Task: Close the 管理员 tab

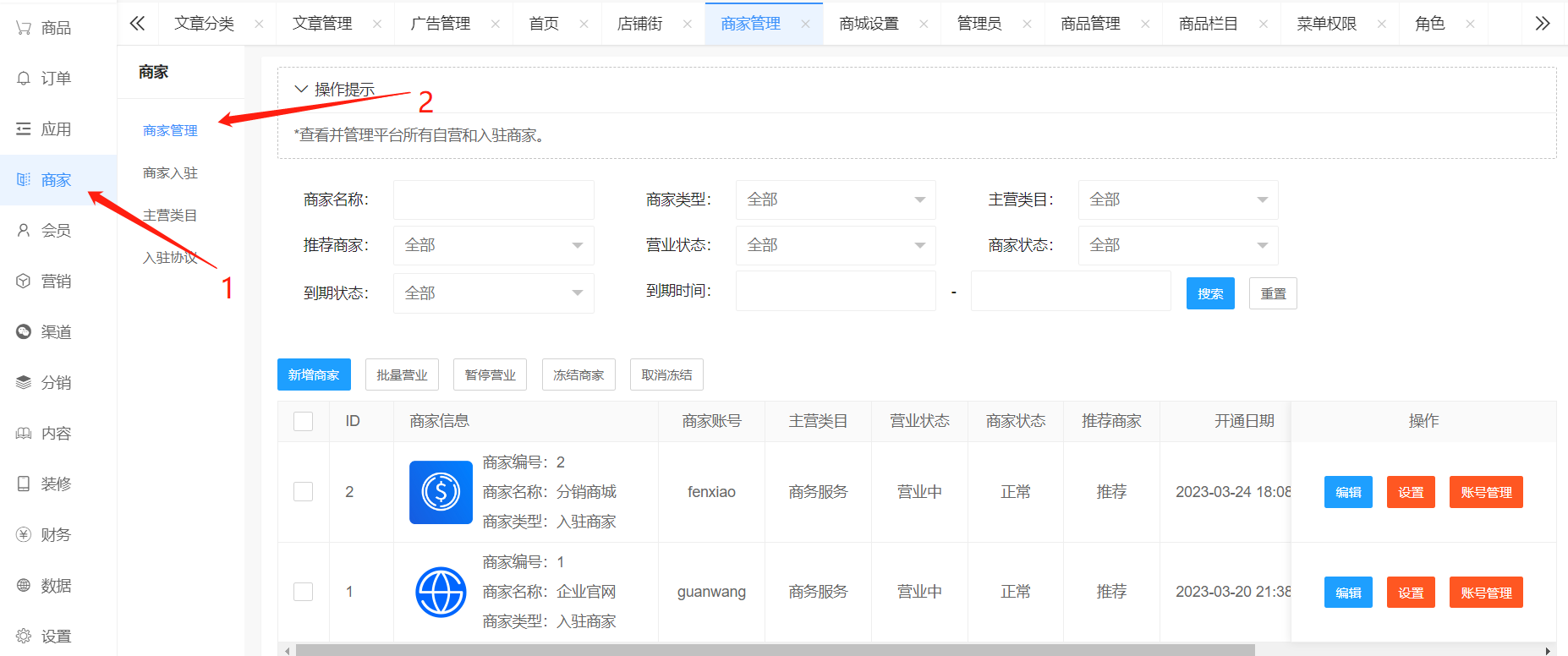Action: 1027,25
